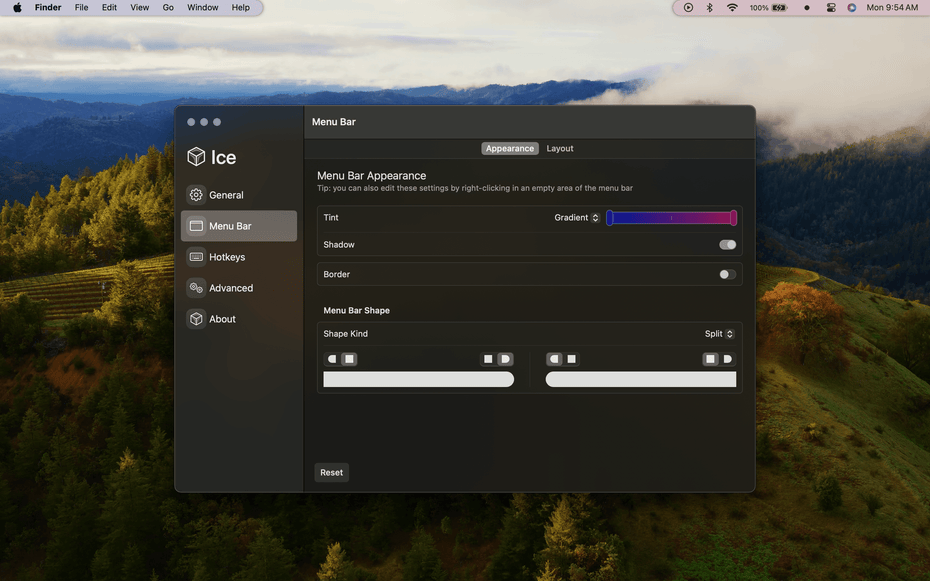Enable the Border toggle
The height and width of the screenshot is (581, 930).
pyautogui.click(x=727, y=274)
